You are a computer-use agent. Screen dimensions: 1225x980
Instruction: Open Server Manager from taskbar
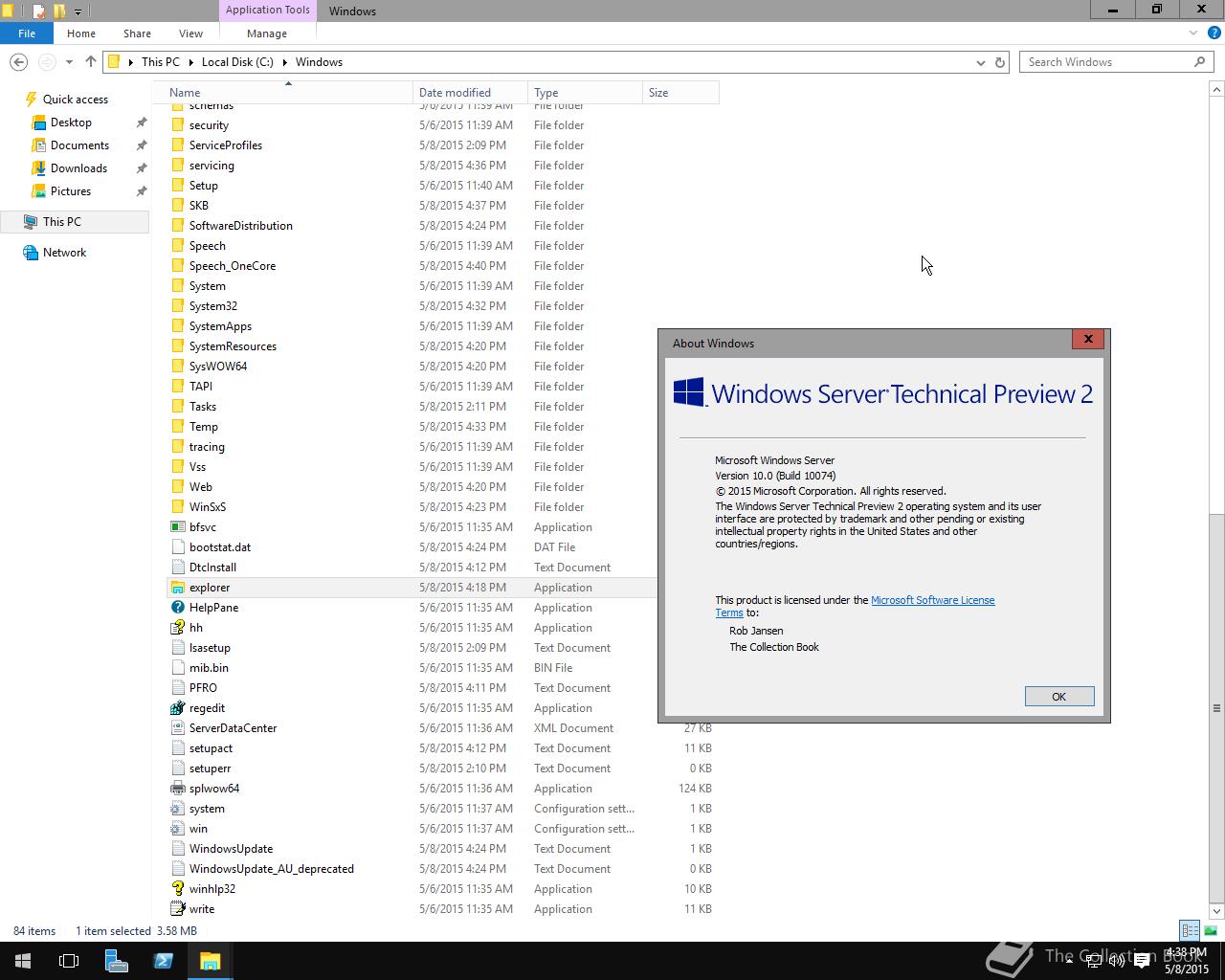(x=116, y=961)
